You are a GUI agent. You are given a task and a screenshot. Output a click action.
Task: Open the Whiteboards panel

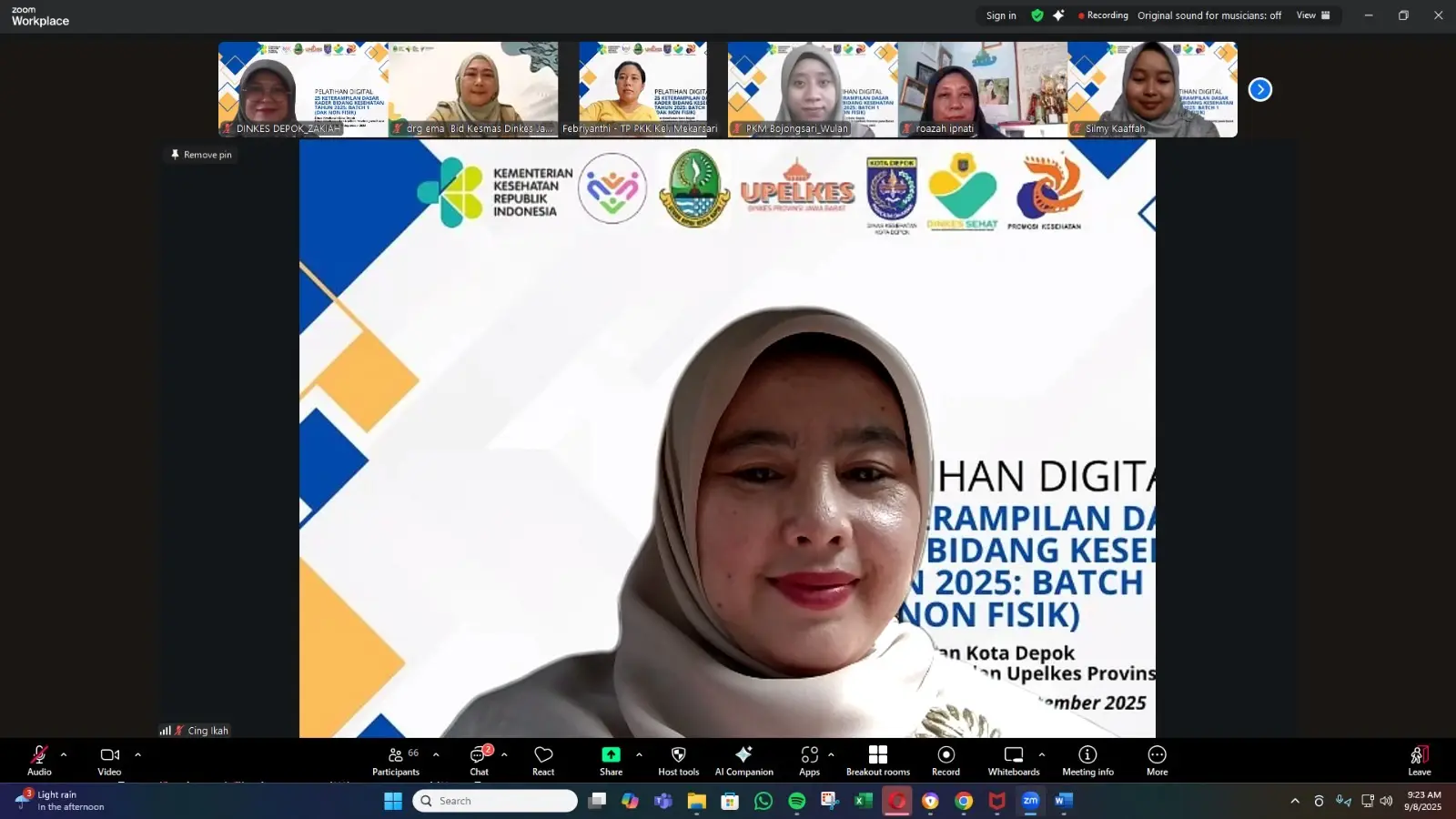click(1012, 760)
